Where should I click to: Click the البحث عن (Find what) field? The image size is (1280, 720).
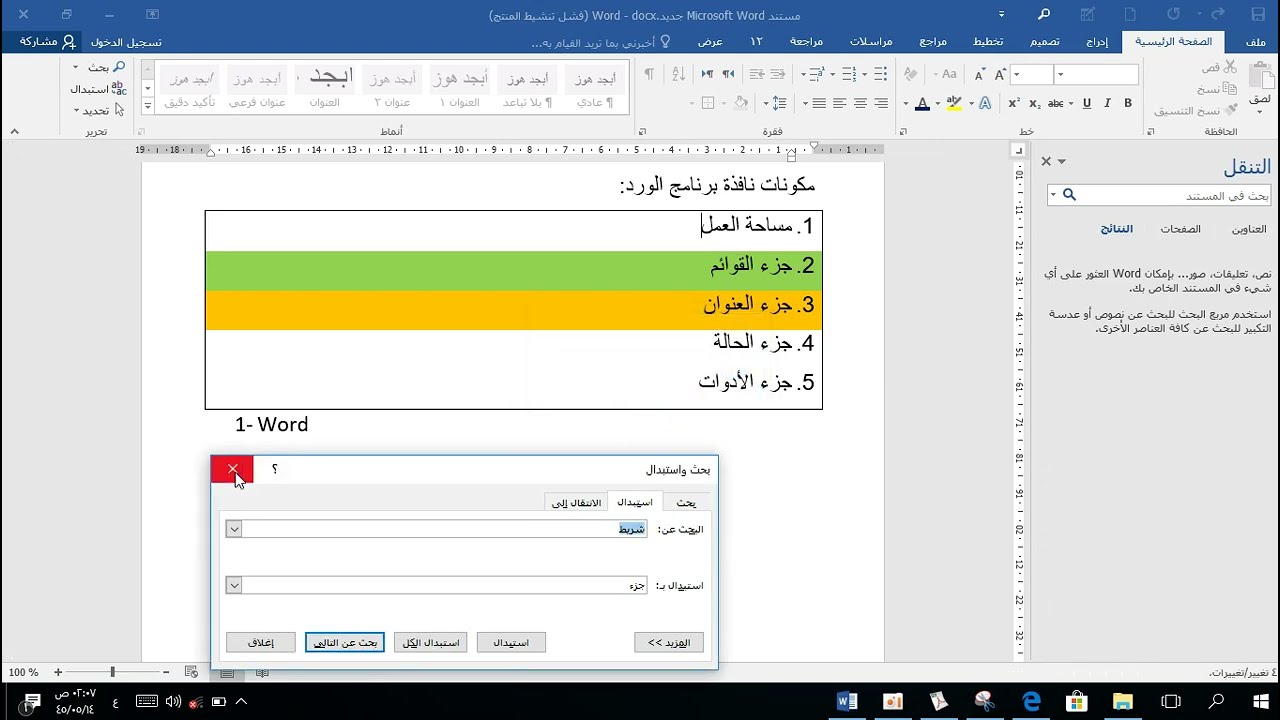(445, 529)
